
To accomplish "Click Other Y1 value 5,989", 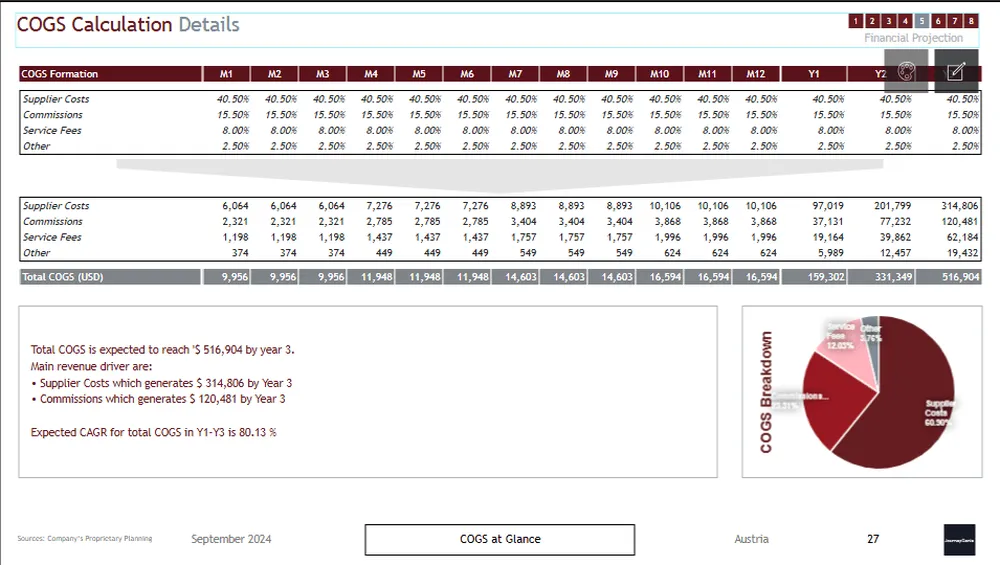I will tap(831, 253).
